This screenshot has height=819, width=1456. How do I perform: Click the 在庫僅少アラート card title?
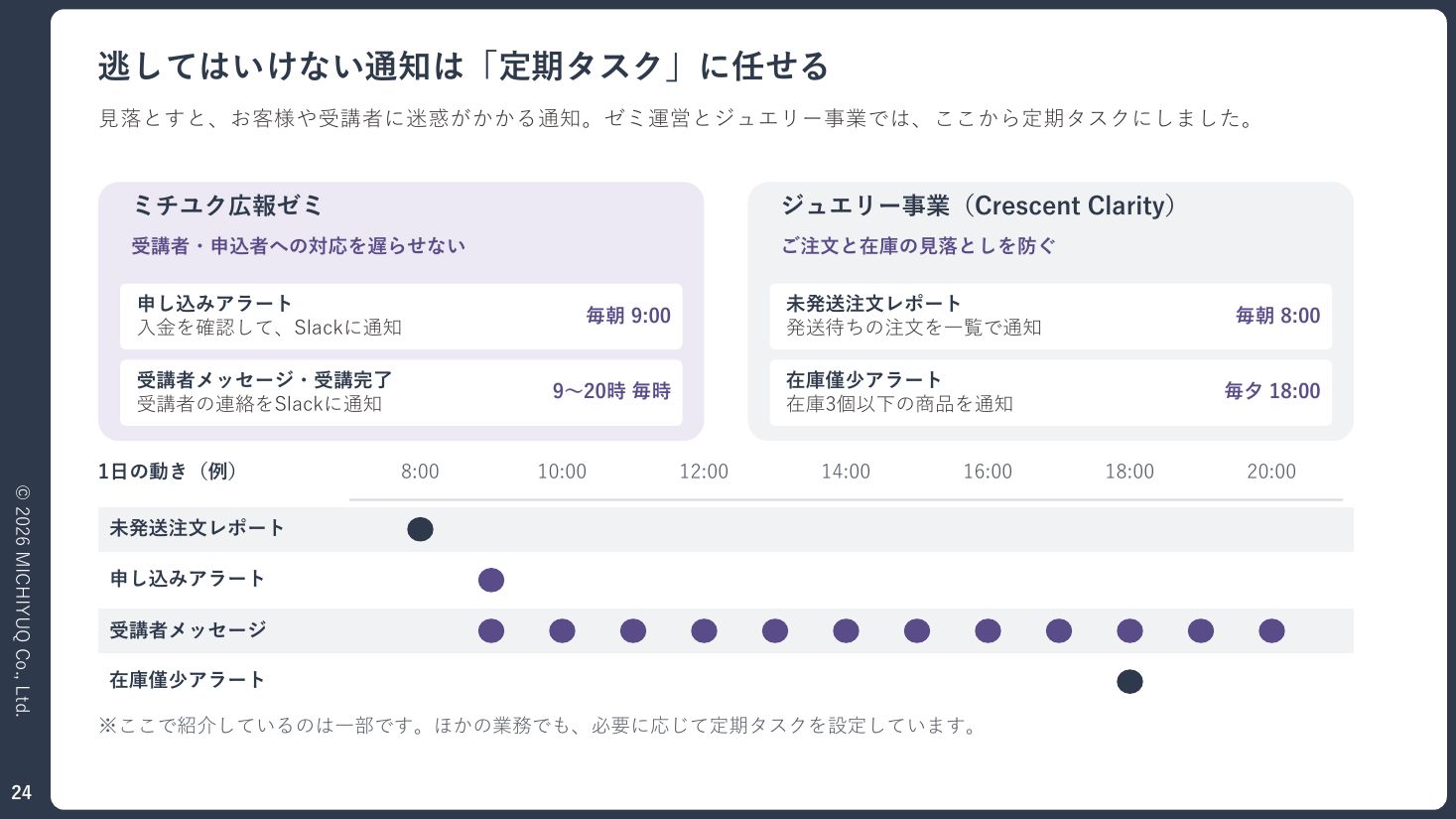point(863,379)
